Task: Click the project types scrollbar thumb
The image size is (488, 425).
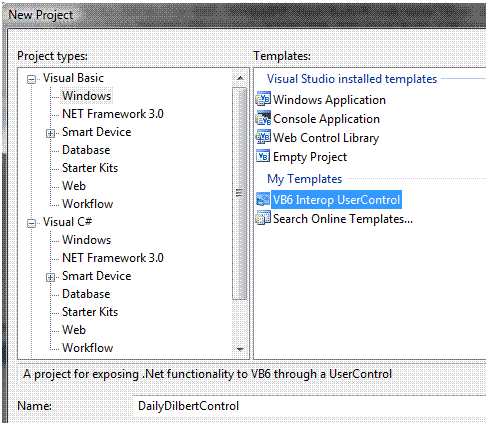Action: tap(240, 193)
